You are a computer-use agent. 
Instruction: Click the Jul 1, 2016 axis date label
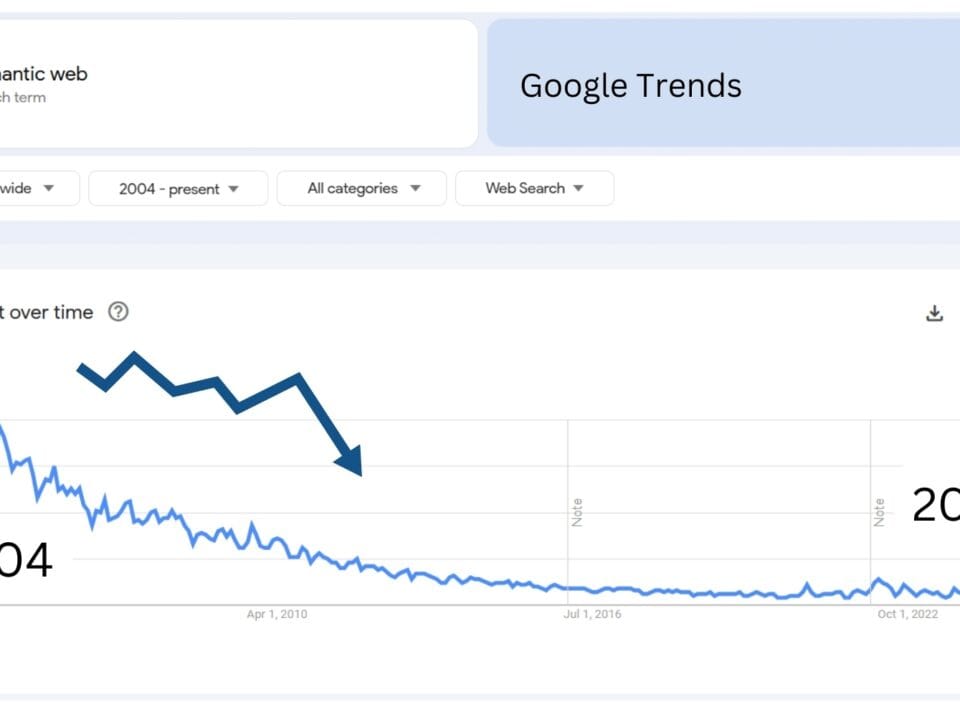pos(592,614)
